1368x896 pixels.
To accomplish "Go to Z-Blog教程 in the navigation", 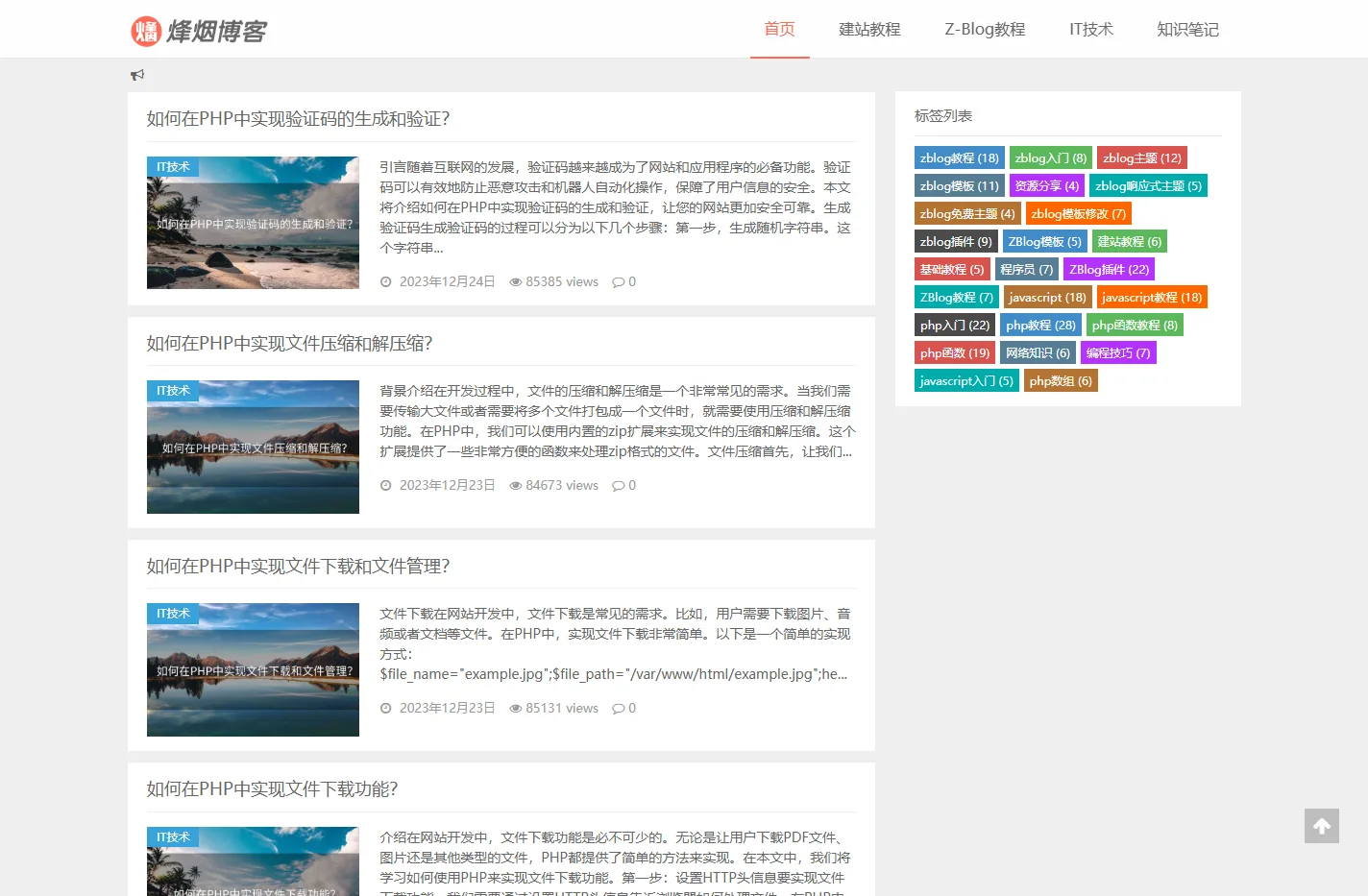I will 985,29.
